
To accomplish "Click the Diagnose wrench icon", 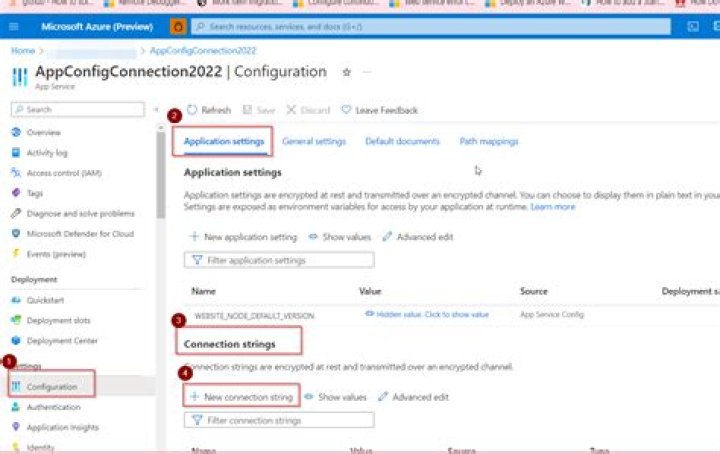I will [16, 213].
